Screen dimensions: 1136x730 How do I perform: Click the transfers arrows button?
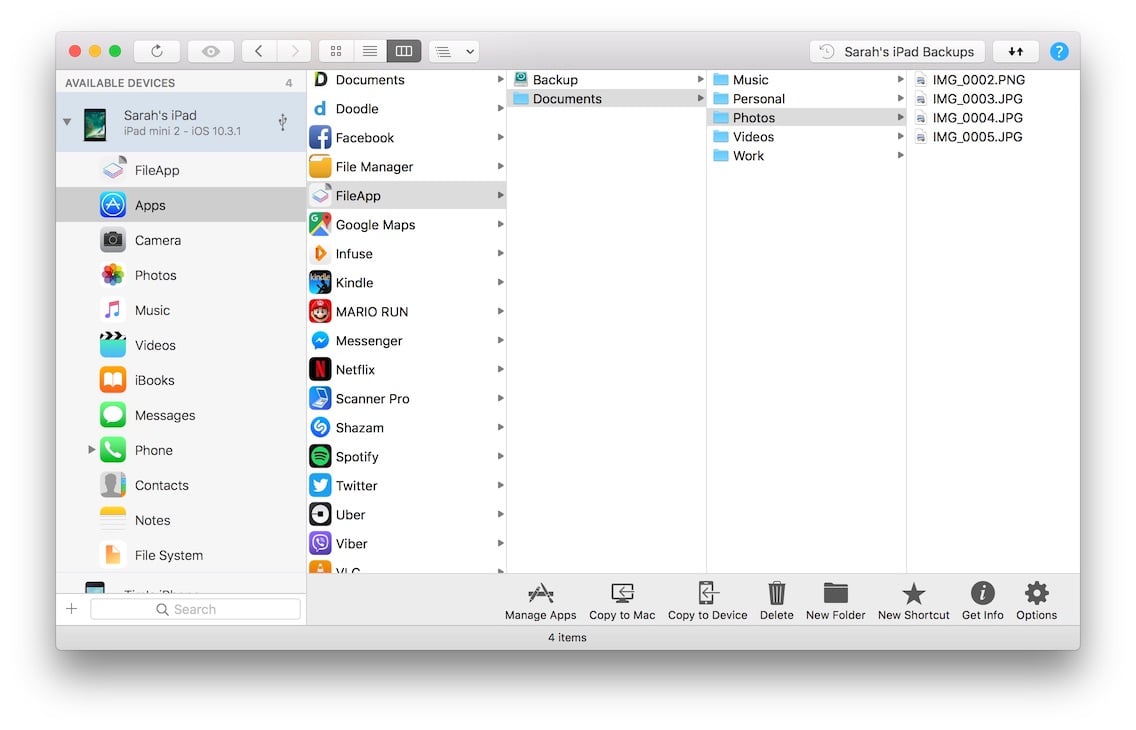point(1016,51)
